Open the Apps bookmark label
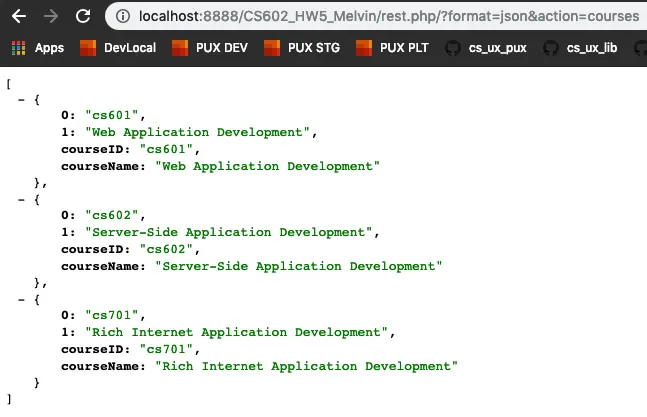The height and width of the screenshot is (417, 647). [x=50, y=48]
